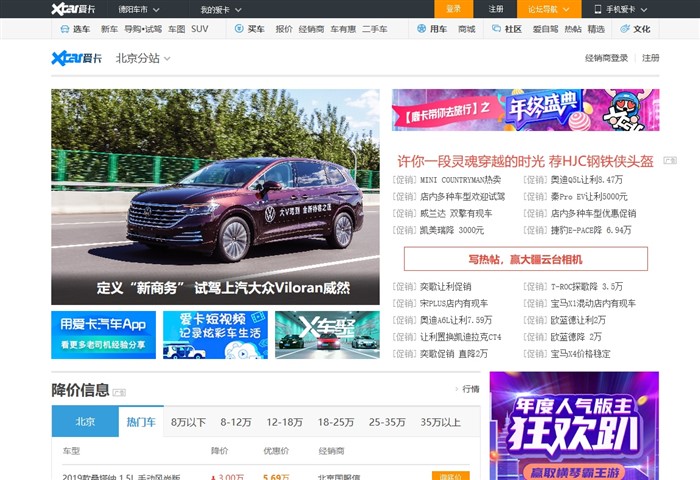The image size is (700, 480).
Task: Expand the 我的爱卡 dropdown
Action: pyautogui.click(x=221, y=9)
